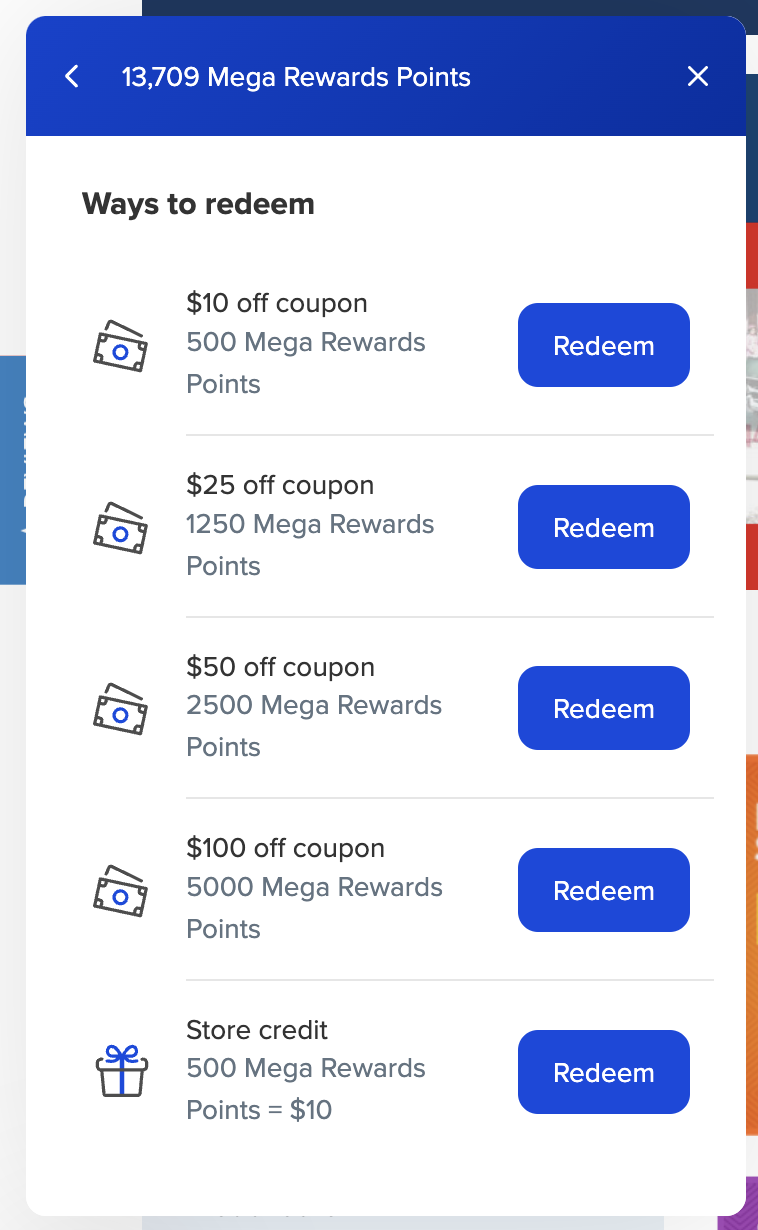Click the "13,709 Mega Rewards Points" header title
The image size is (758, 1230).
click(296, 77)
